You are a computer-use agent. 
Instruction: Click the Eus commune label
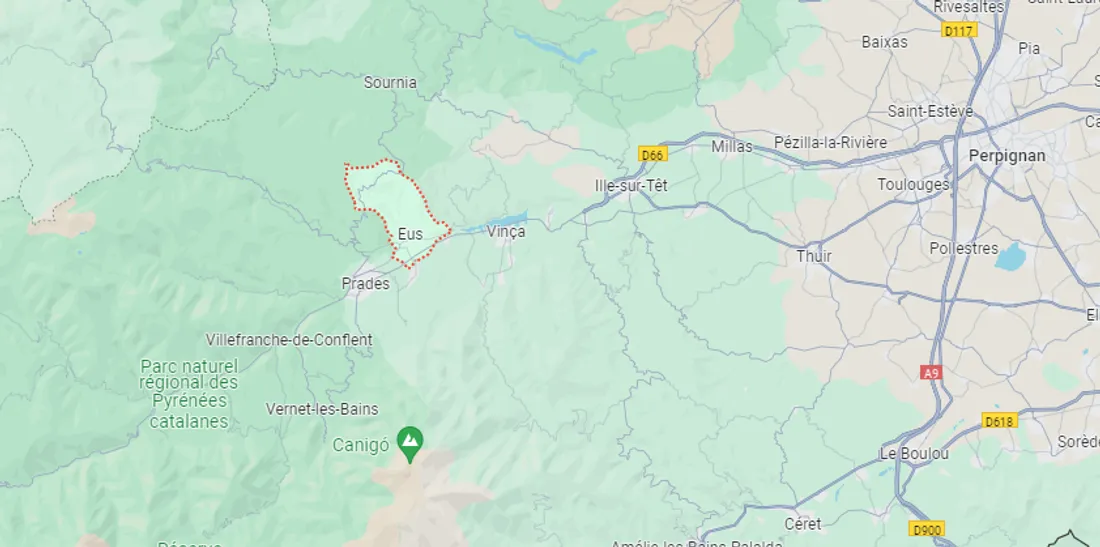click(410, 234)
